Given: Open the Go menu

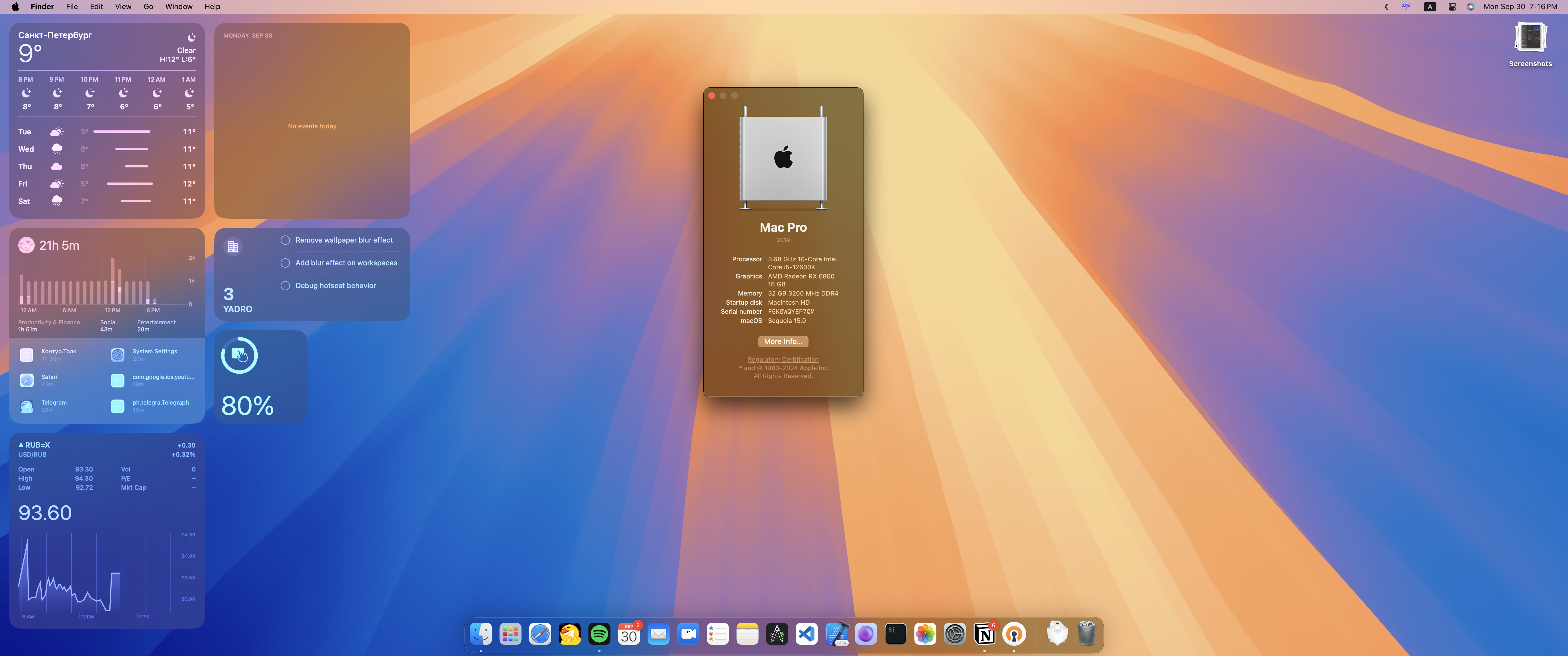Looking at the screenshot, I should [x=148, y=7].
